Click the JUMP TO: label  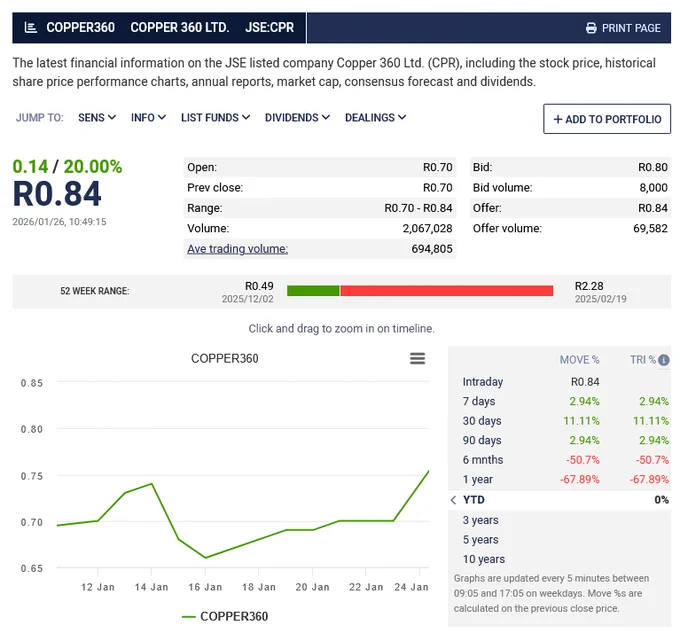[x=39, y=118]
